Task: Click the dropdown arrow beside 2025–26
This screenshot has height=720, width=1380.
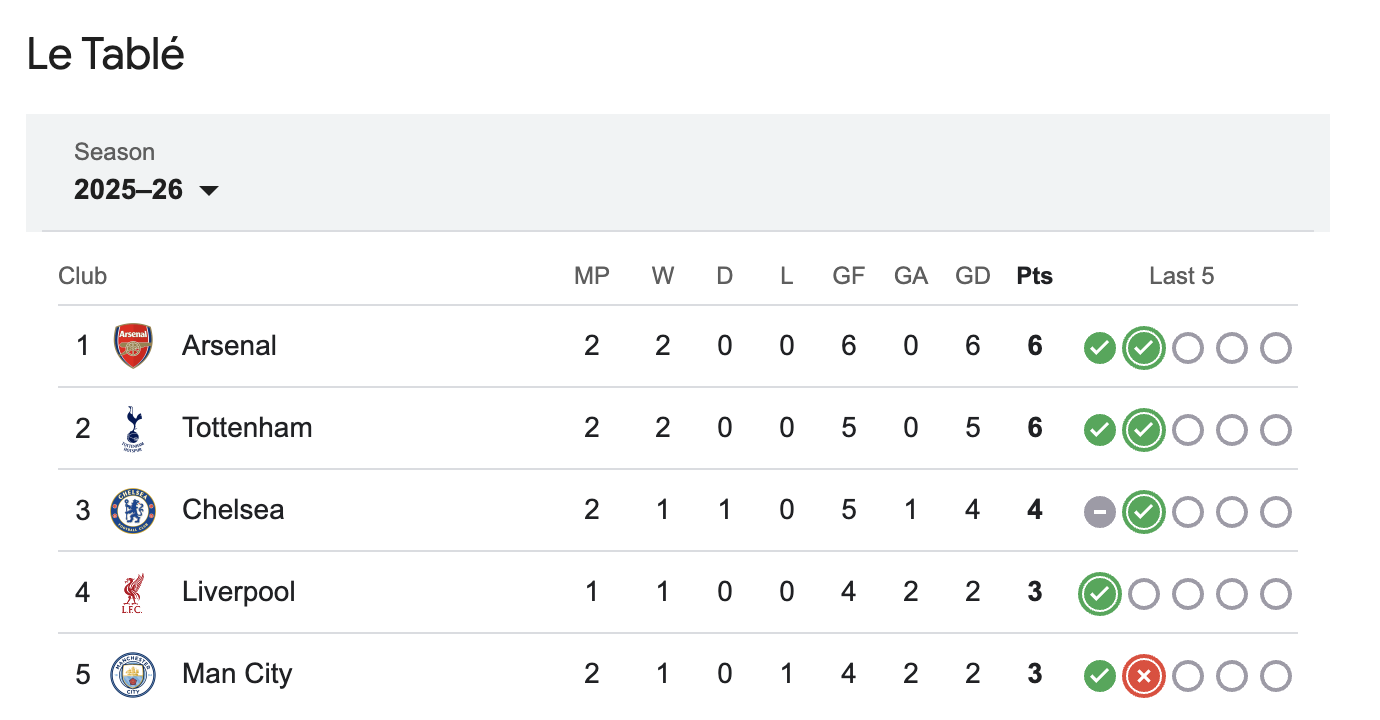Action: (209, 190)
